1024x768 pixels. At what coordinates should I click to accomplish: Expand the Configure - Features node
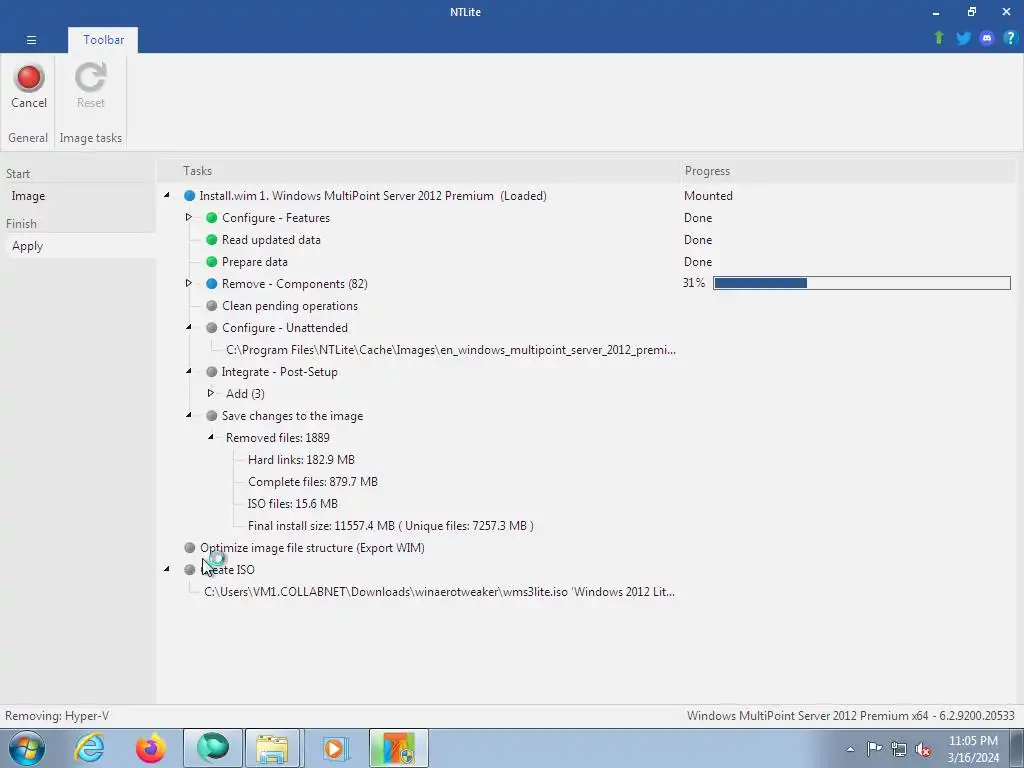tap(189, 217)
